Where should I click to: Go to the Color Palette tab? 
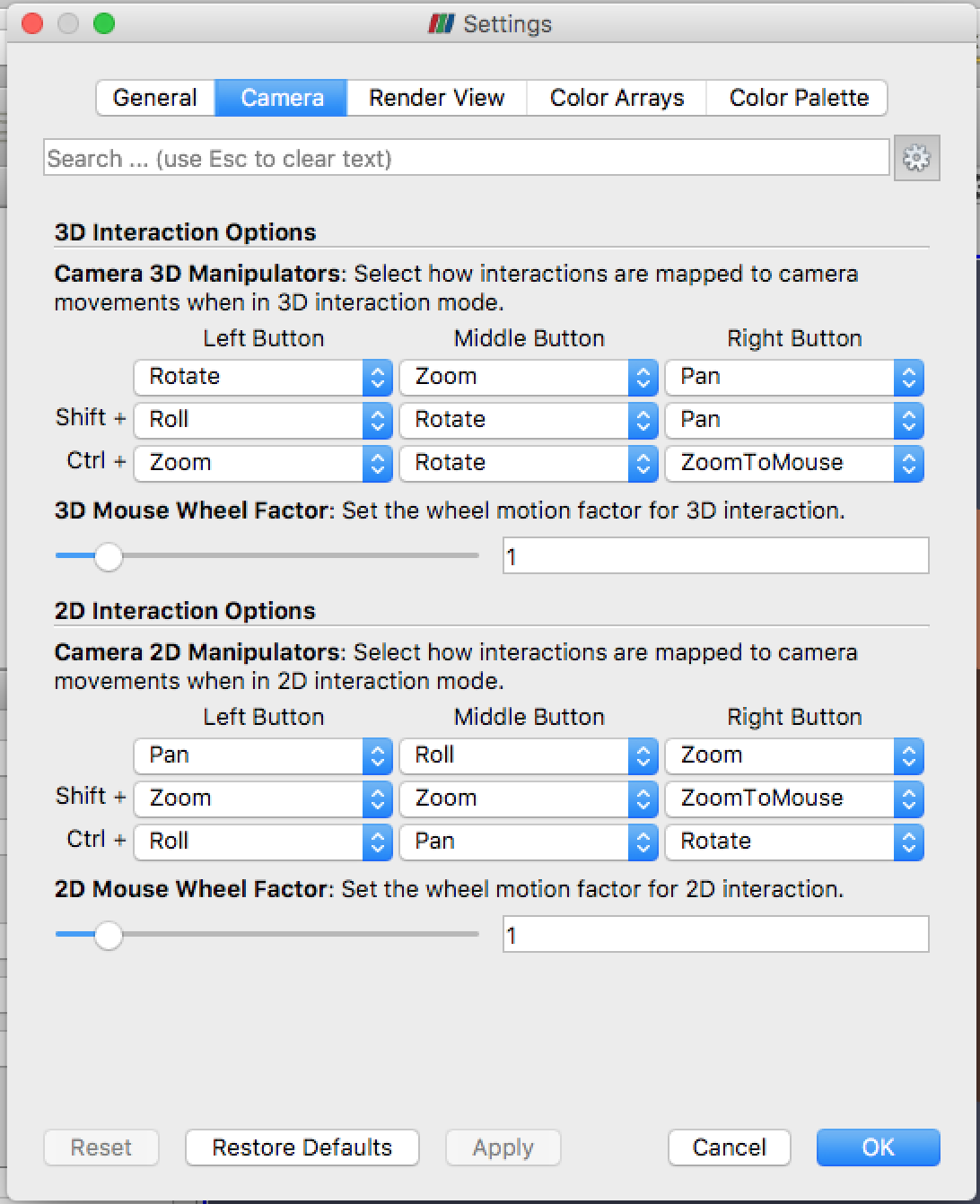coord(798,98)
